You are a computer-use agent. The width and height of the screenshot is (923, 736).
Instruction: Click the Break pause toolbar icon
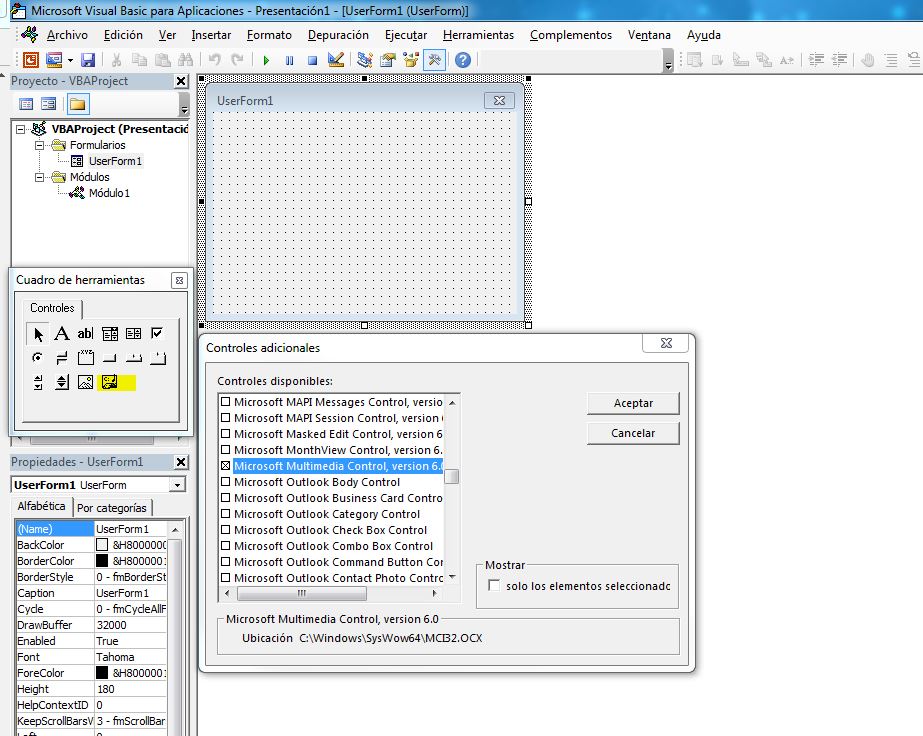pos(289,60)
